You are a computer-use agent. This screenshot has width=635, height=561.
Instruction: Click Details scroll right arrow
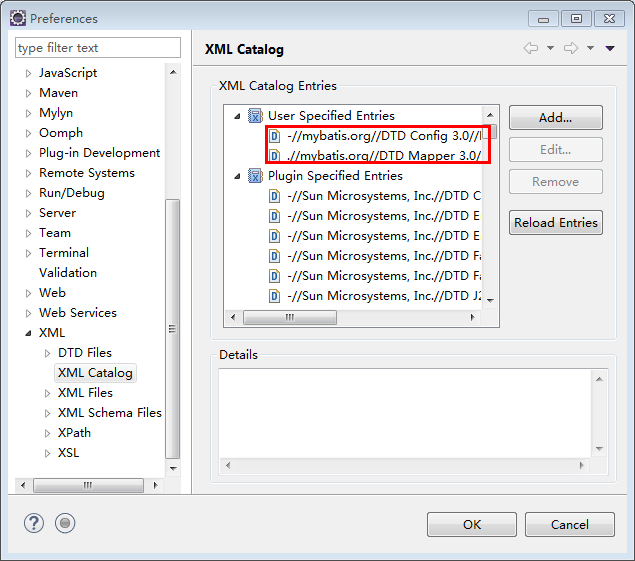click(582, 465)
